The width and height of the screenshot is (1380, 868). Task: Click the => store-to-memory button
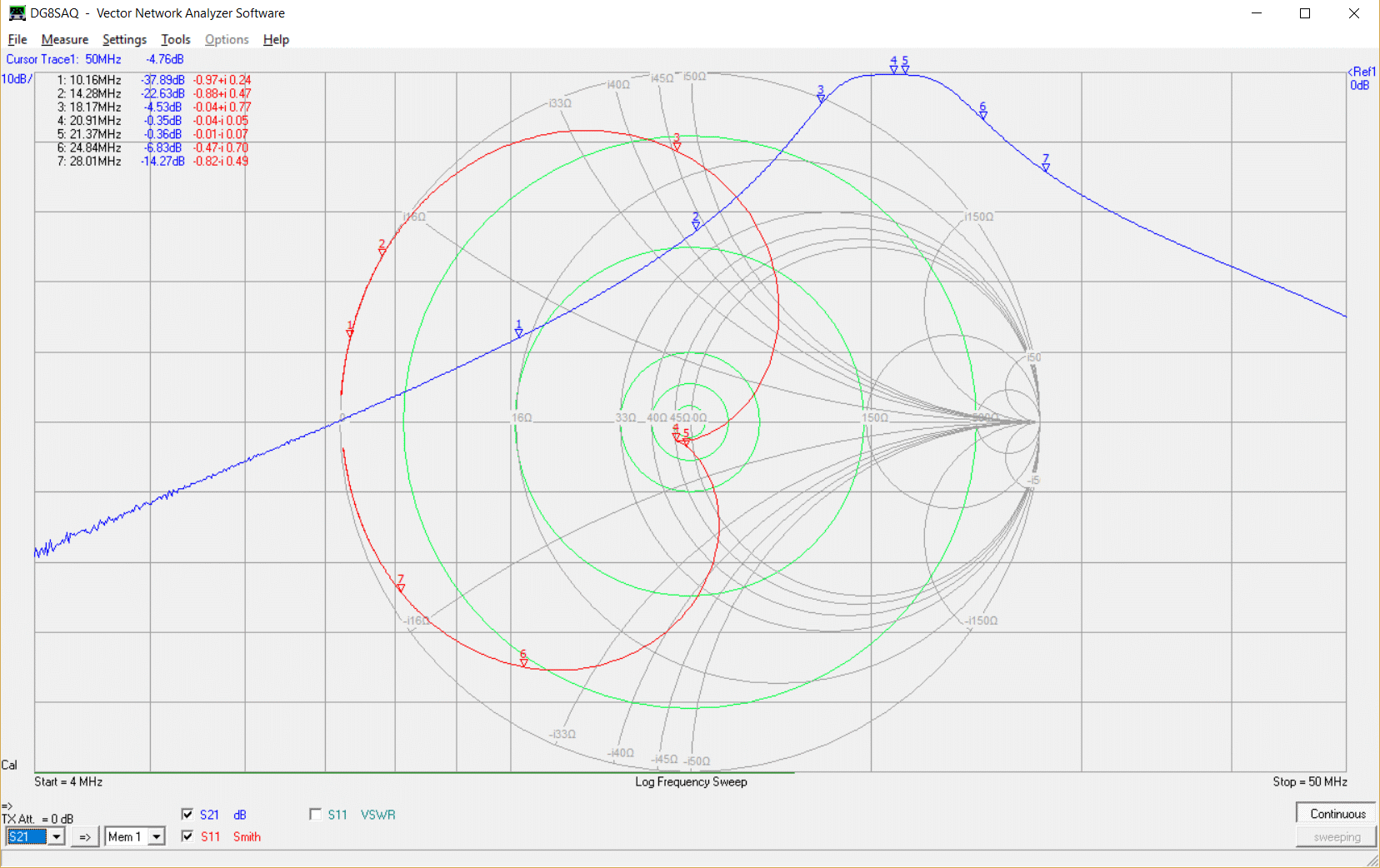[x=85, y=836]
